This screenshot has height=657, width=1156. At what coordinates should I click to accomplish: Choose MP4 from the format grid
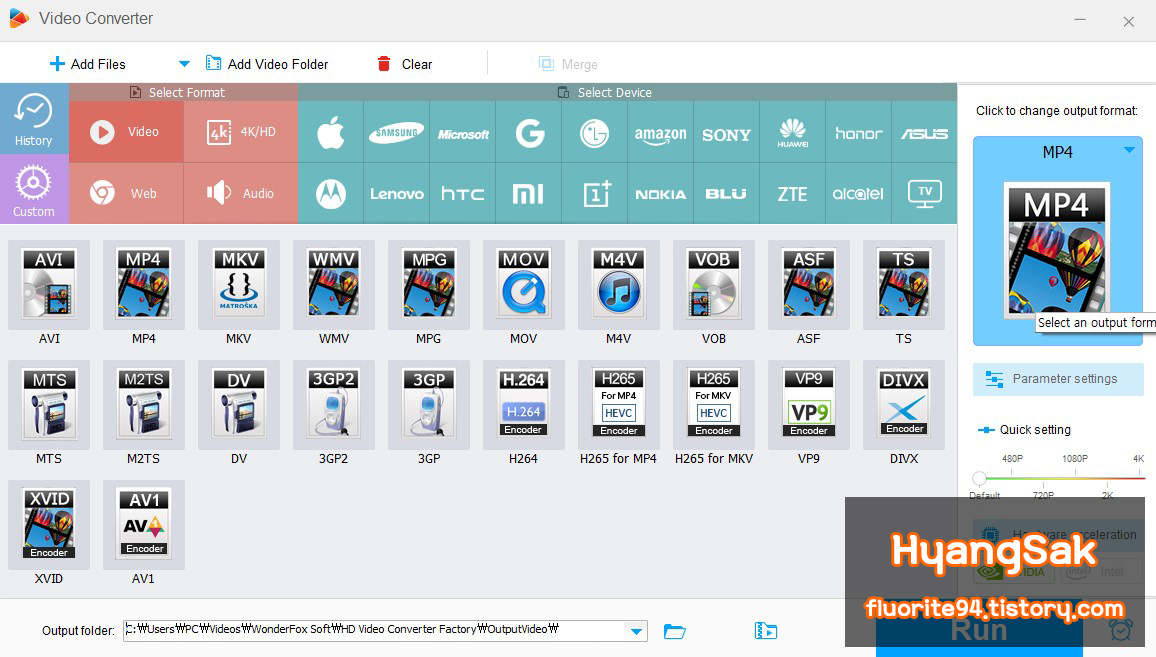(144, 285)
